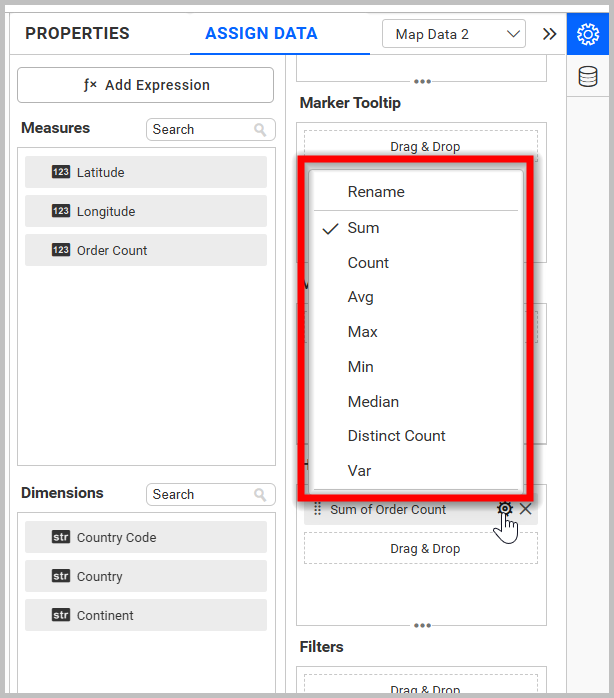Select Median in the aggregation menu
The height and width of the screenshot is (698, 614).
373,402
